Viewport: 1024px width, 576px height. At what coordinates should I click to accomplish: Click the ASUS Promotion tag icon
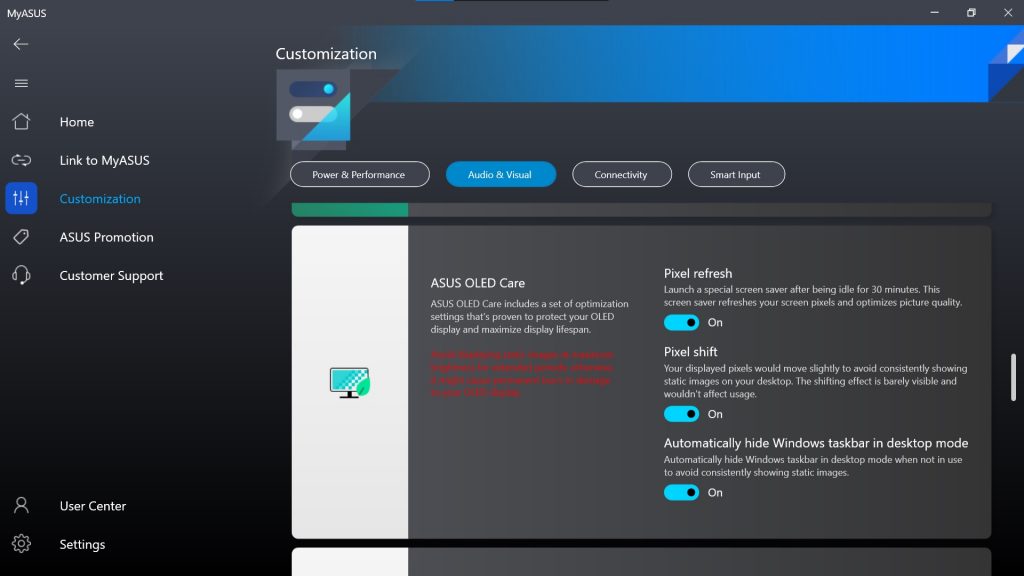pos(21,237)
